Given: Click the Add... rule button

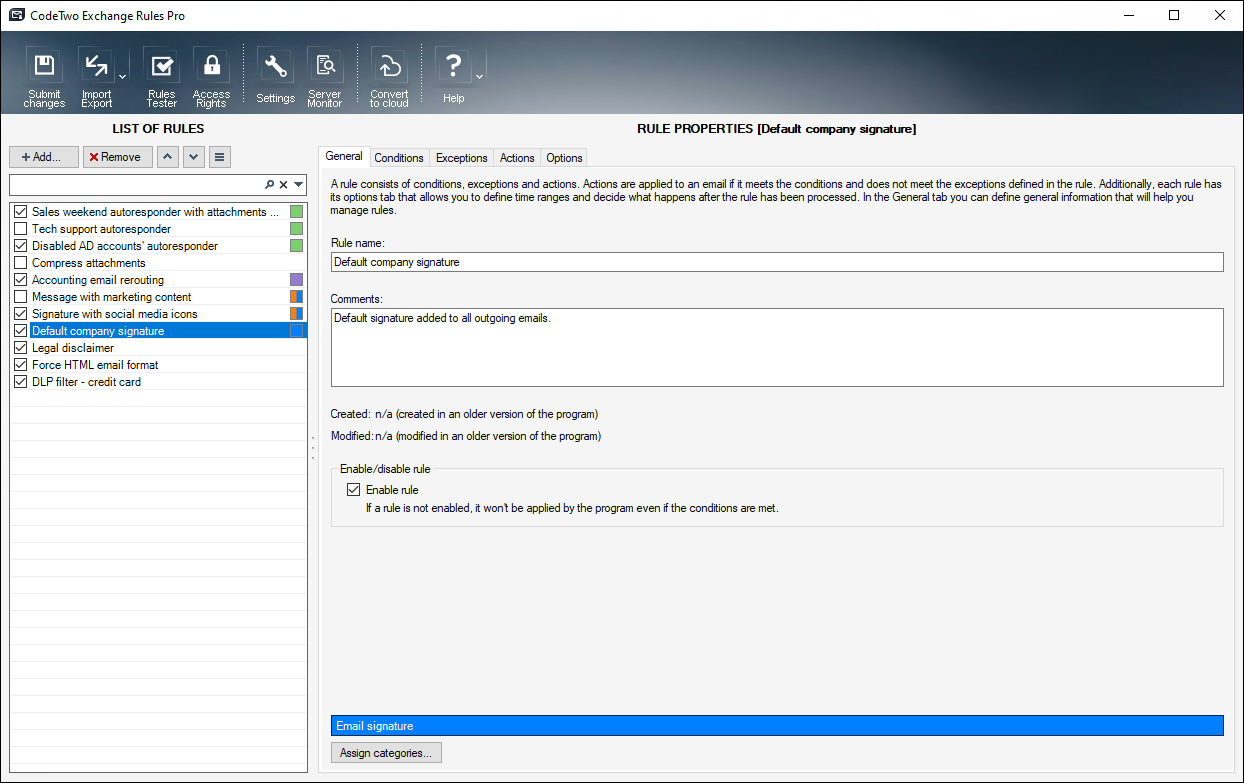Looking at the screenshot, I should tap(44, 157).
